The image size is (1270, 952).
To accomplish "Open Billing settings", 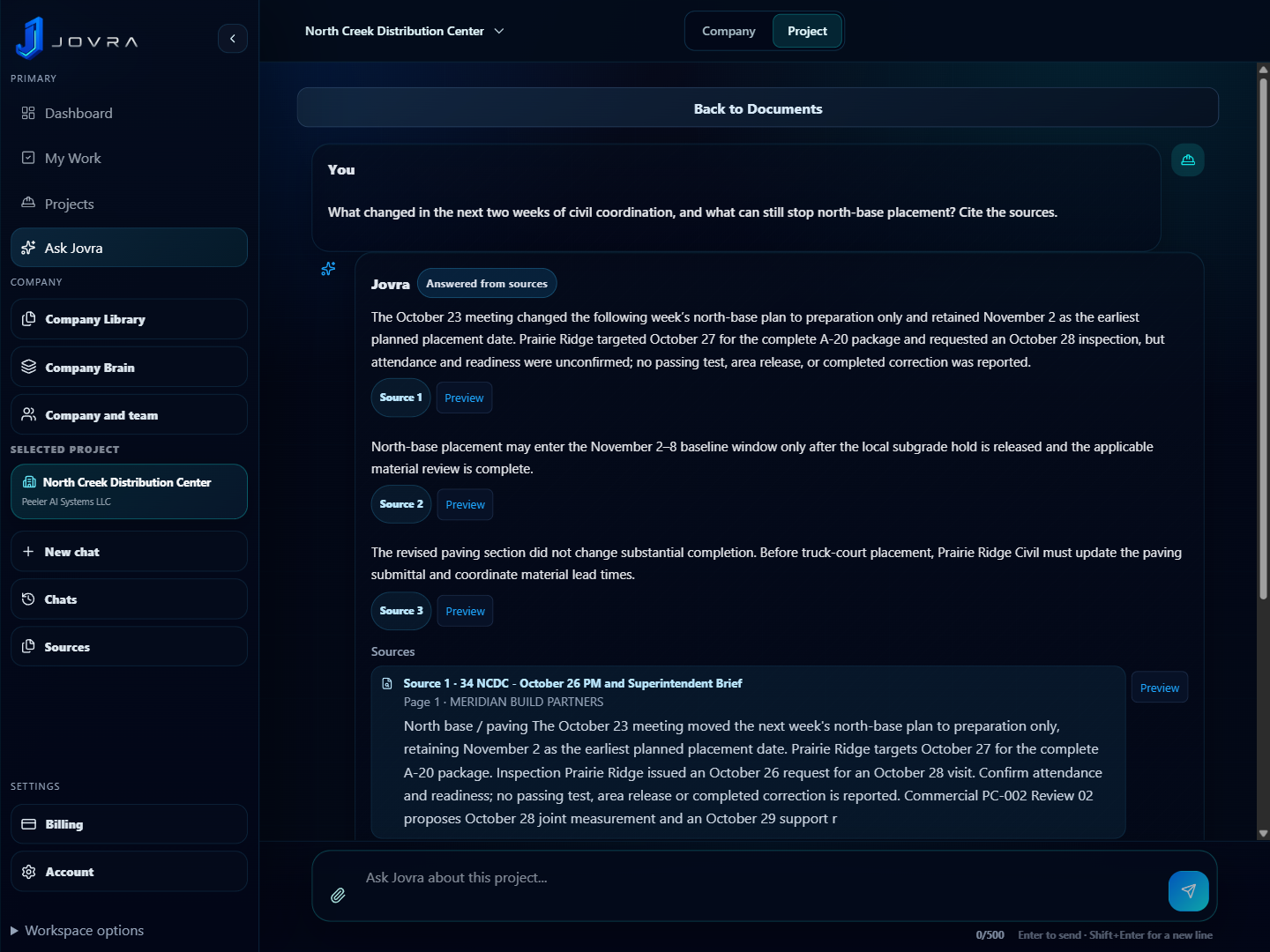I will (x=129, y=824).
